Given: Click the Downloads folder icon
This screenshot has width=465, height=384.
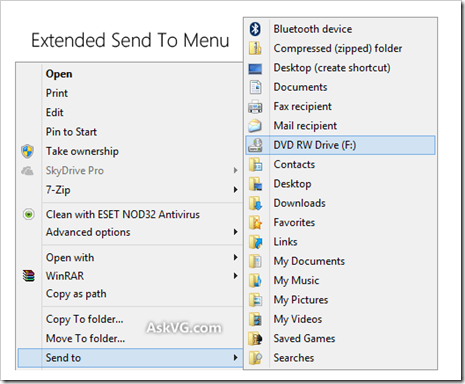Looking at the screenshot, I should (256, 203).
